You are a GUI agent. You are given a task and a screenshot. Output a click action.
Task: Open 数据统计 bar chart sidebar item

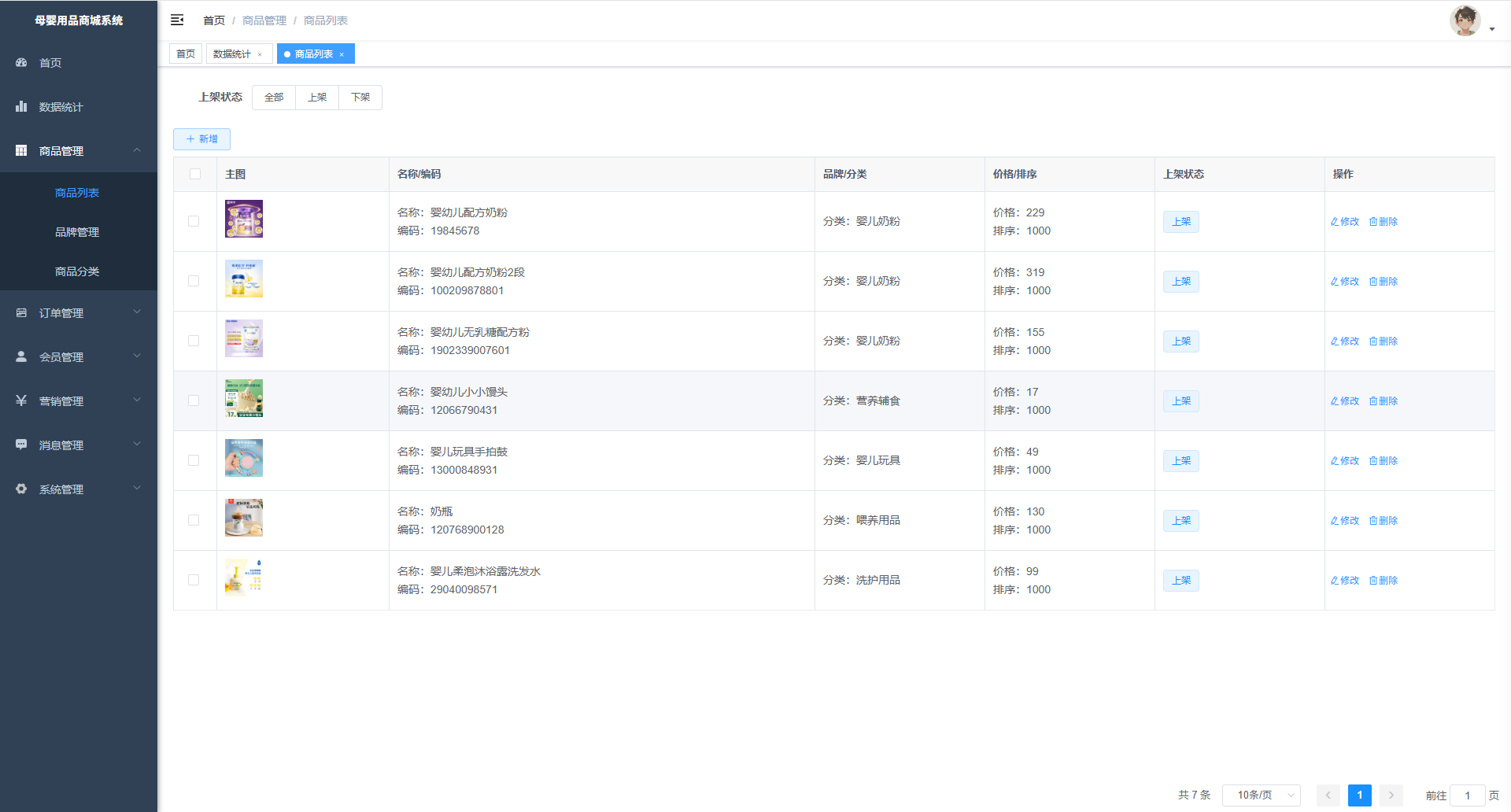tap(22, 107)
